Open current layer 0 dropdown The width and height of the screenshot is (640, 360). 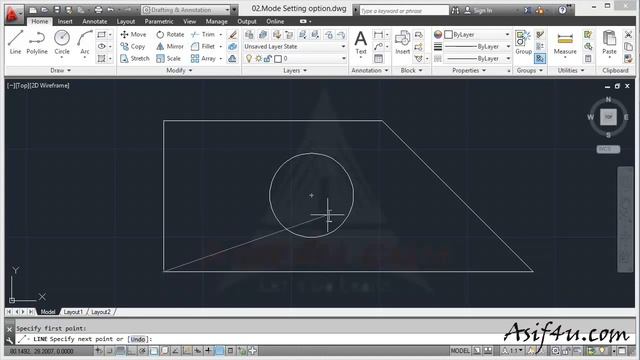coord(295,59)
